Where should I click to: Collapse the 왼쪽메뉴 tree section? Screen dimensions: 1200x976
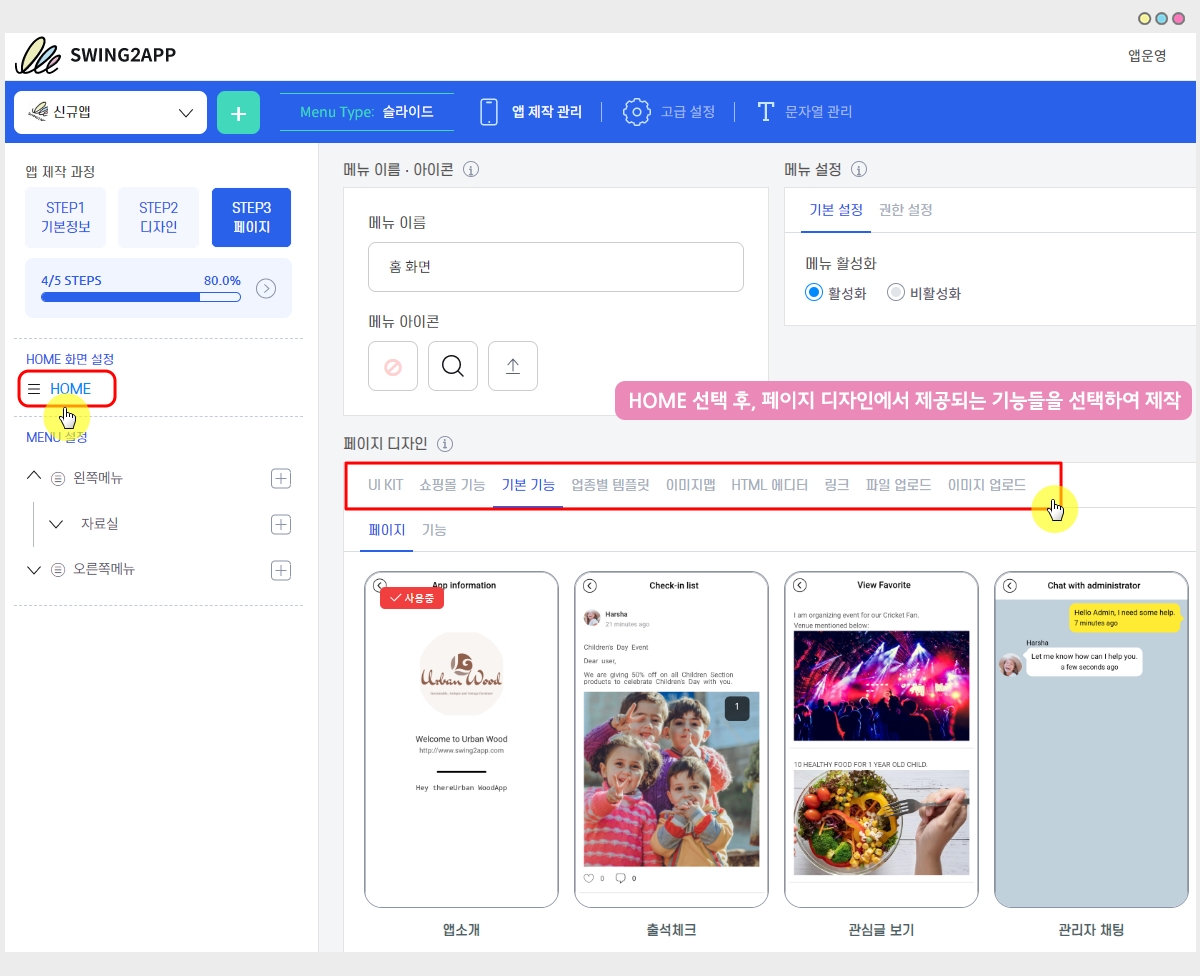[x=34, y=478]
